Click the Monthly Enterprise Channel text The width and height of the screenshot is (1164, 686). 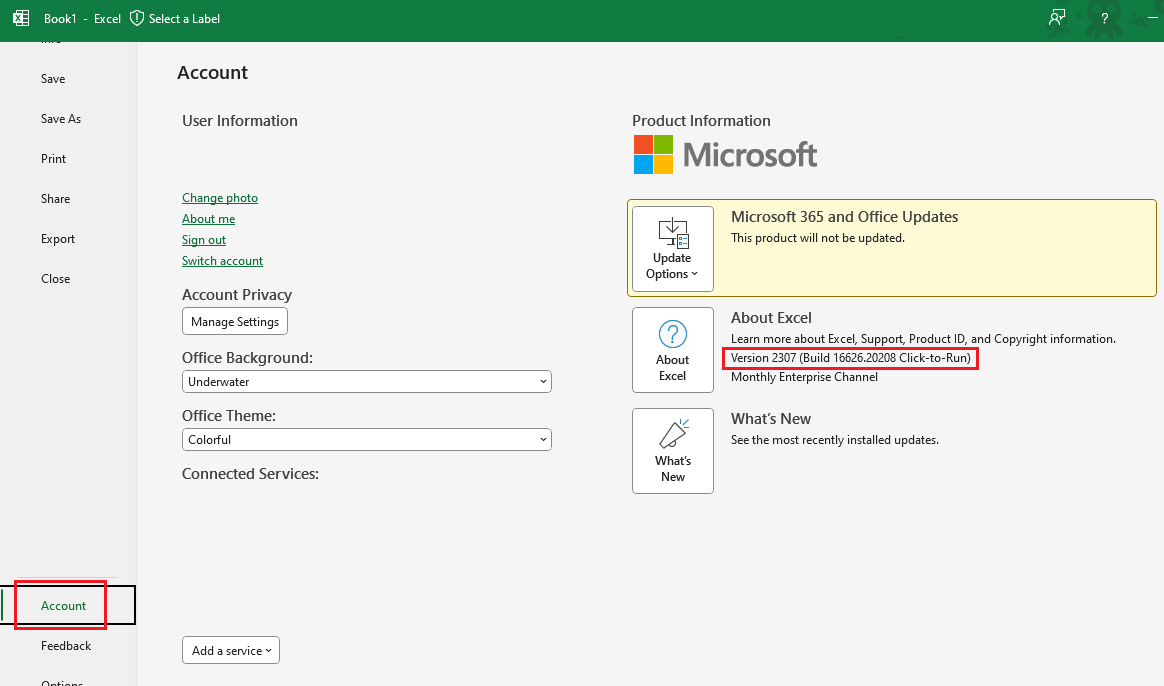[x=804, y=377]
